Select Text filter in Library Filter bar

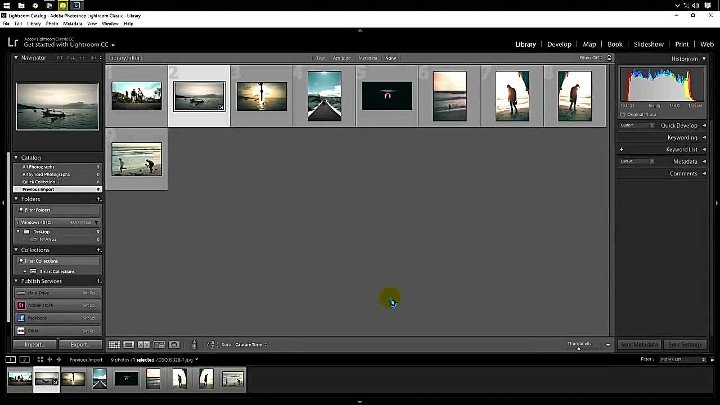(x=321, y=58)
